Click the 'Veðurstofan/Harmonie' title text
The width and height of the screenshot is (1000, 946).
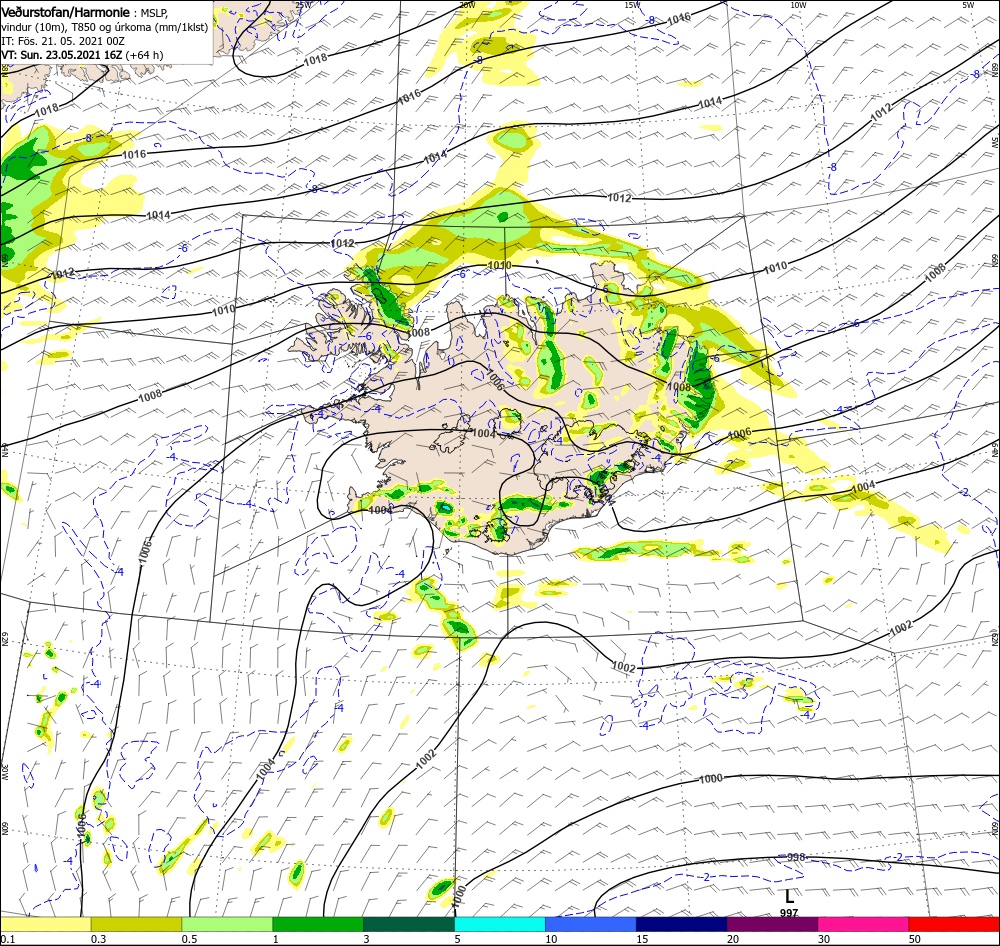click(66, 12)
